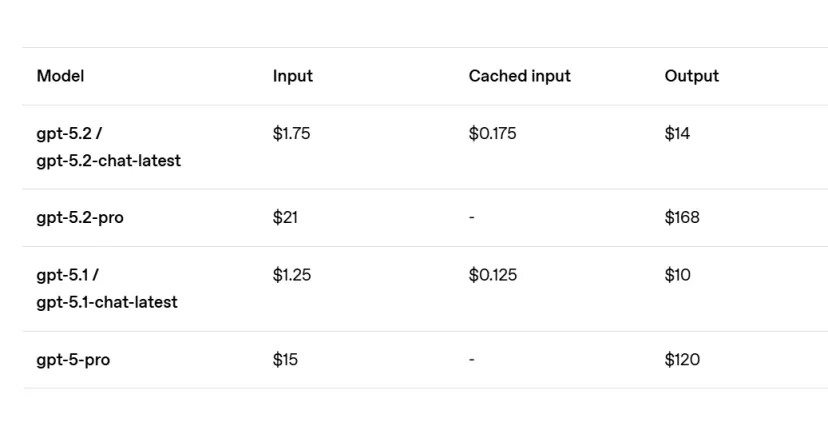Click the Output column header
Viewport: 828px width, 434px height.
pyautogui.click(x=691, y=76)
